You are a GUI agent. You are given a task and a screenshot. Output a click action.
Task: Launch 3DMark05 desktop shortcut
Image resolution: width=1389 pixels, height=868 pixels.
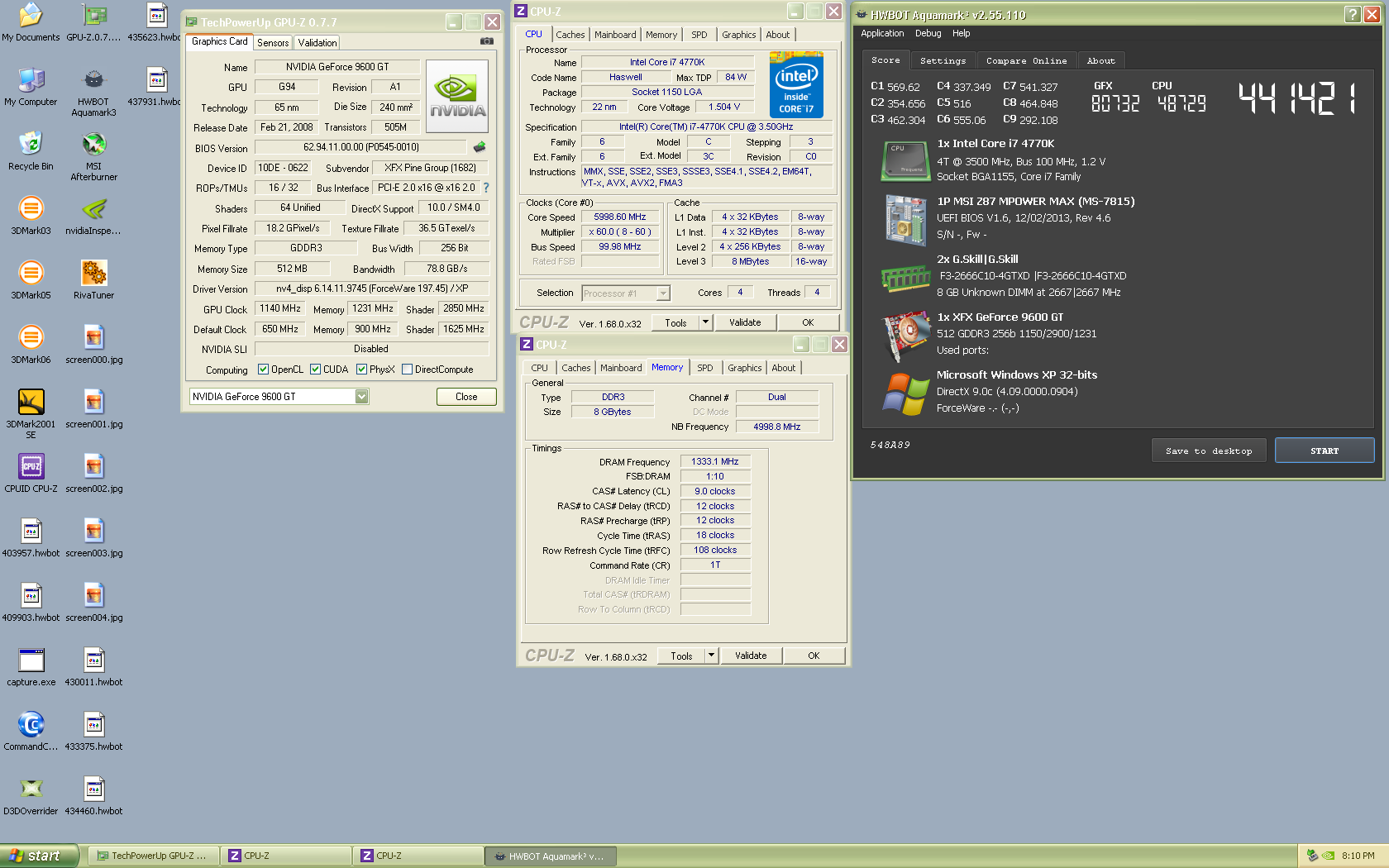point(31,280)
